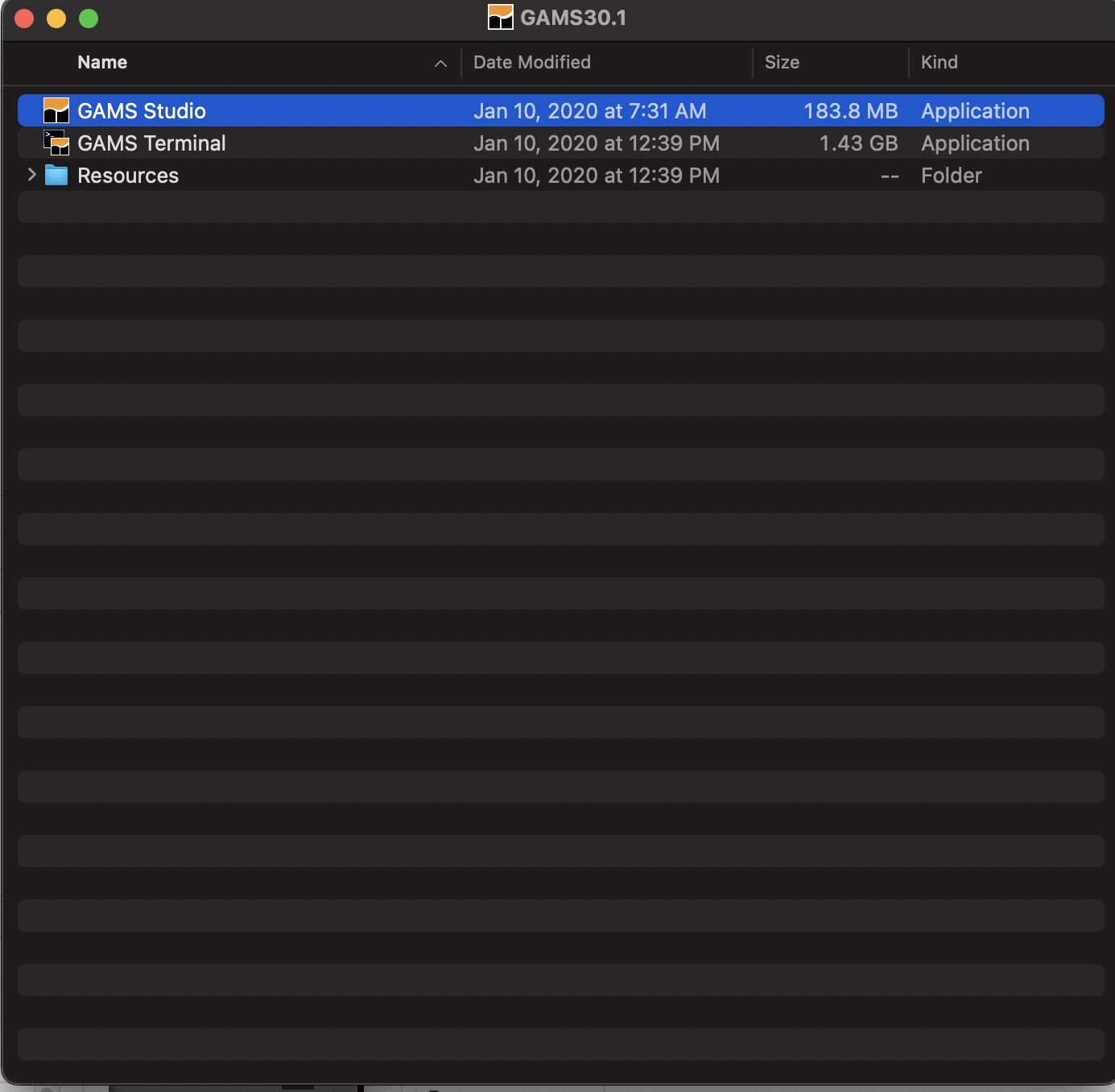Click the 1.43 GB size value

point(858,143)
